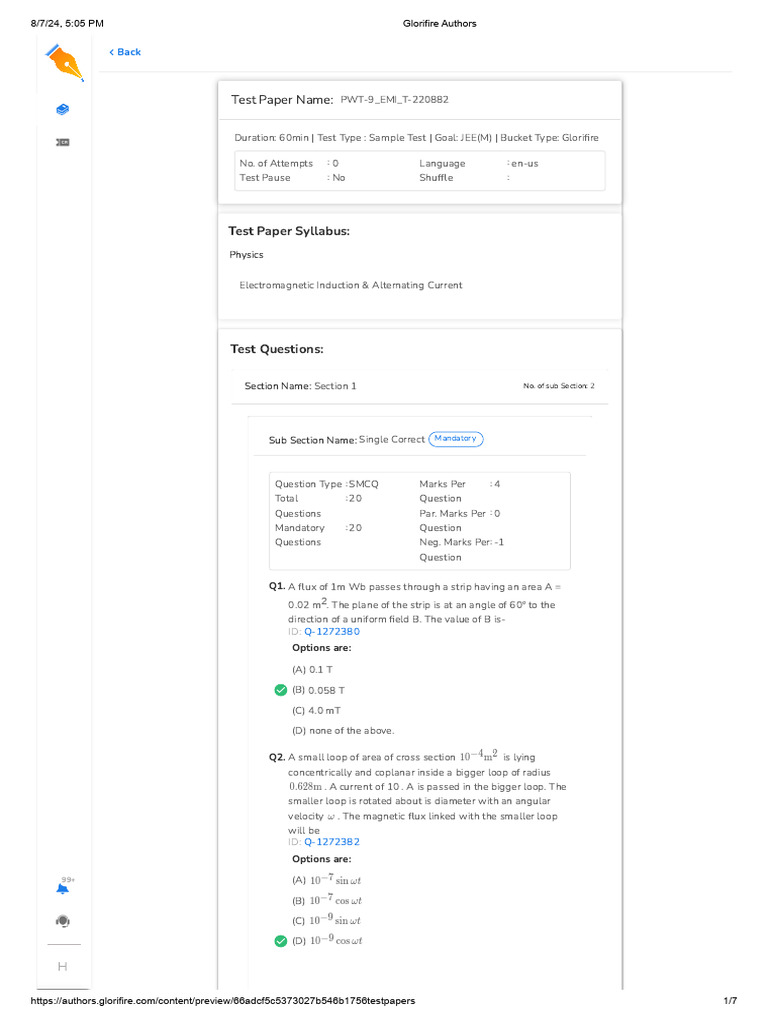
Task: Click the ticket icon in sidebar
Action: 63,143
